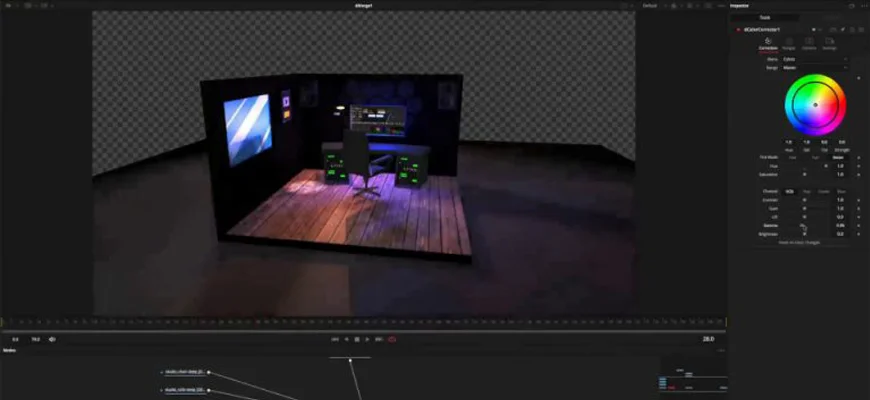Viewport: 870px width, 400px height.
Task: Set Tint Mode to Fast
Action: (x=792, y=158)
